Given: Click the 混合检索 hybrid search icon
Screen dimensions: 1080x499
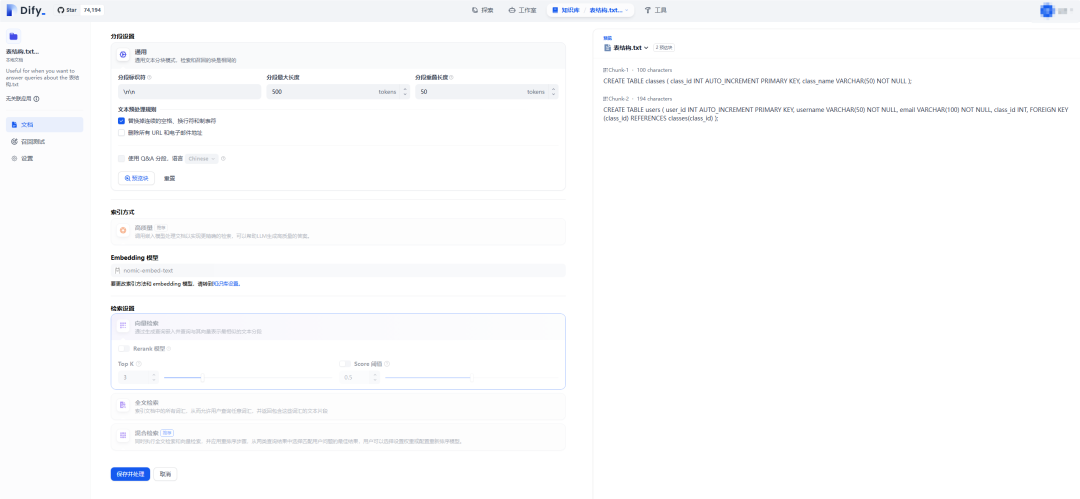Looking at the screenshot, I should 123,436.
